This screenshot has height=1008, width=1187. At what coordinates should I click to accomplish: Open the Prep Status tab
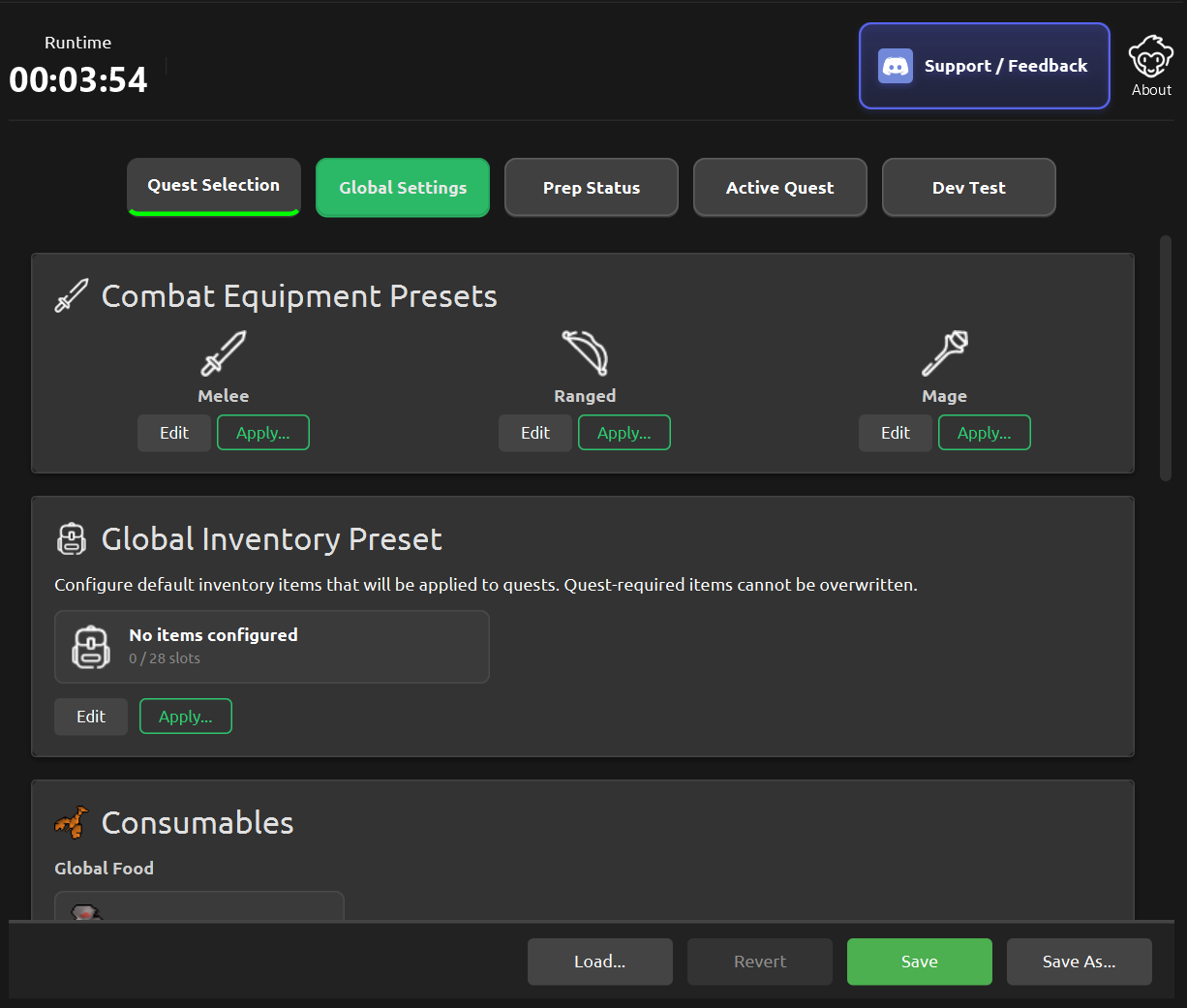(592, 188)
